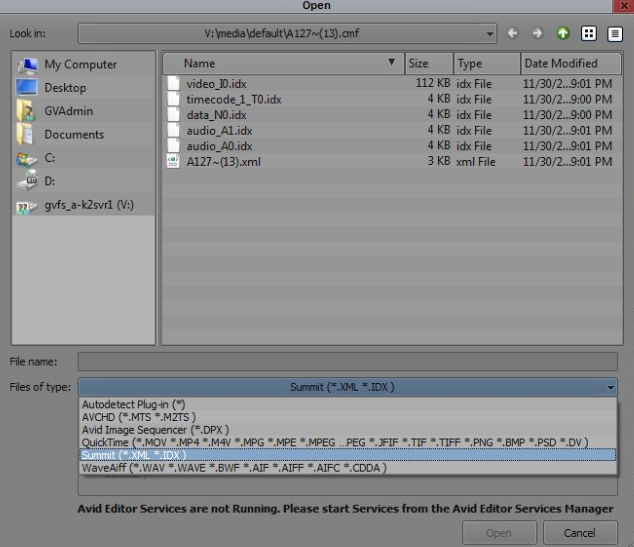Click the 3 KB size cell
This screenshot has width=634, height=547.
(439, 161)
